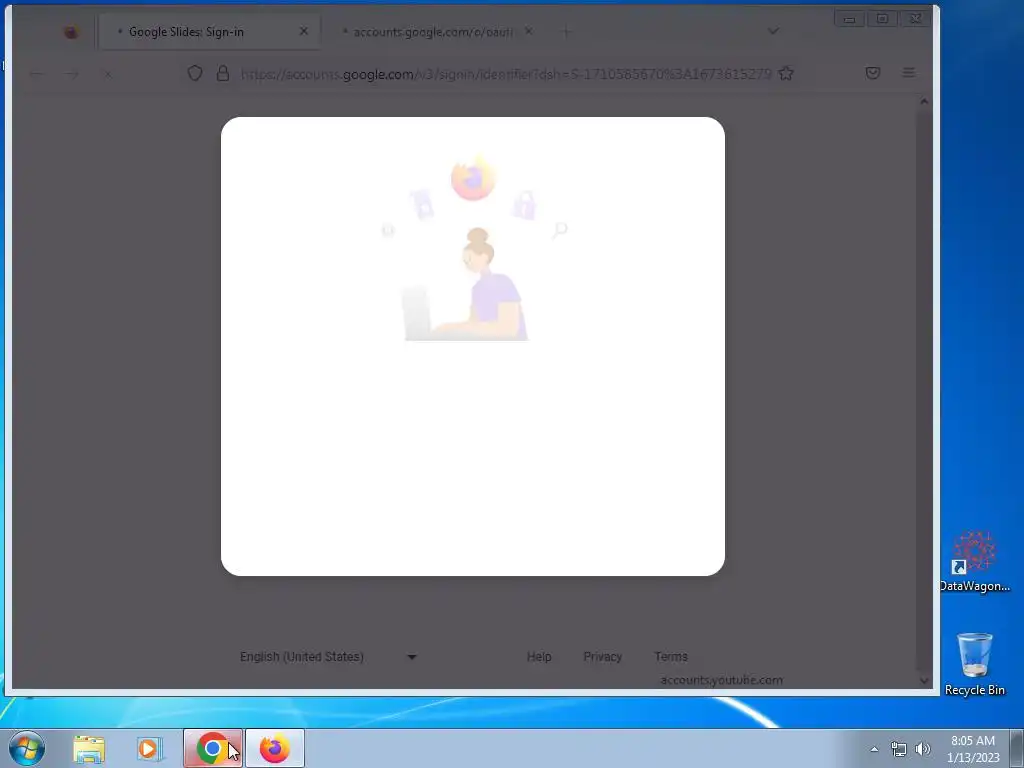The image size is (1024, 768).
Task: Open the Privacy link
Action: point(602,656)
